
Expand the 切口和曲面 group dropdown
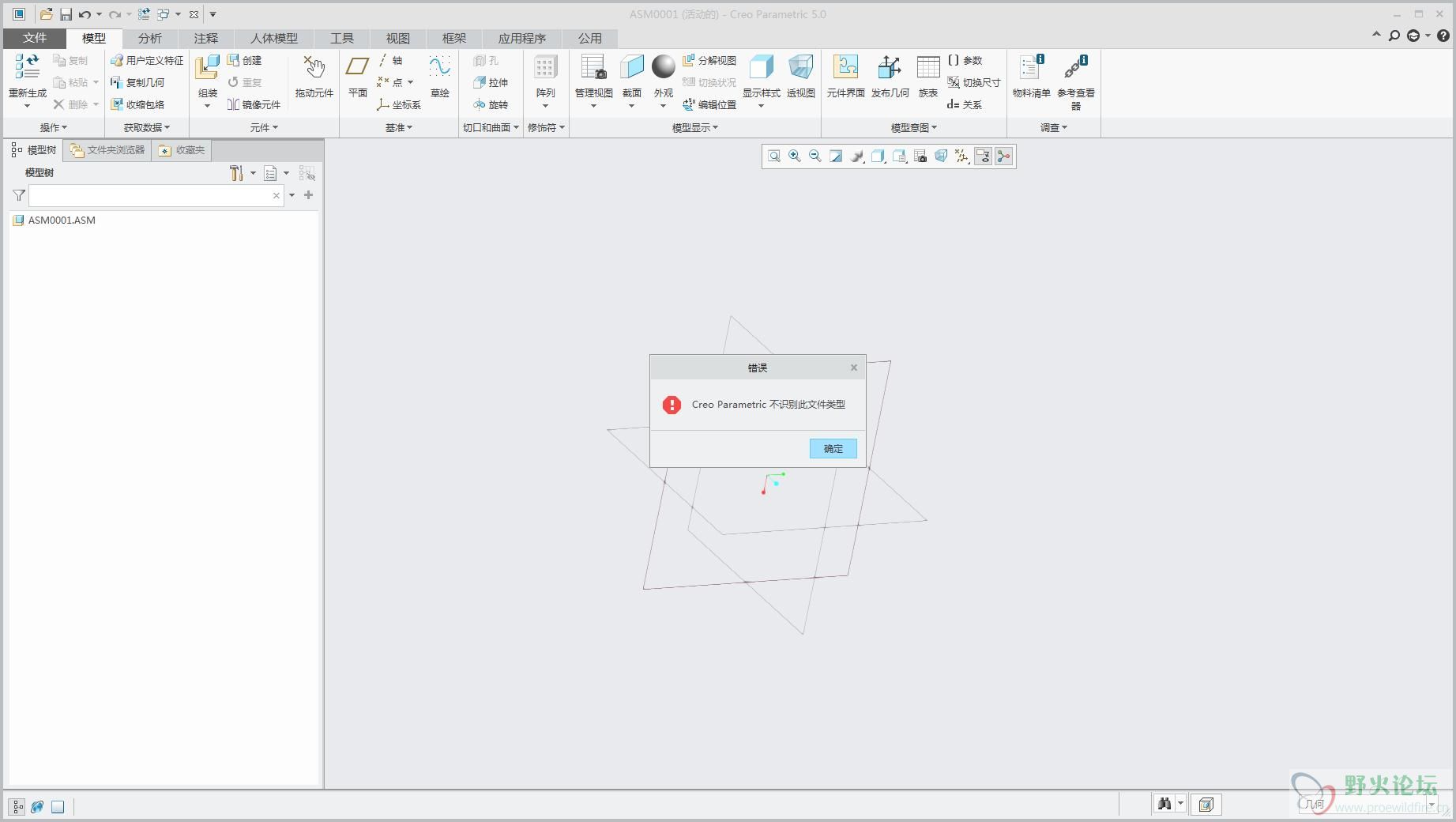491,127
